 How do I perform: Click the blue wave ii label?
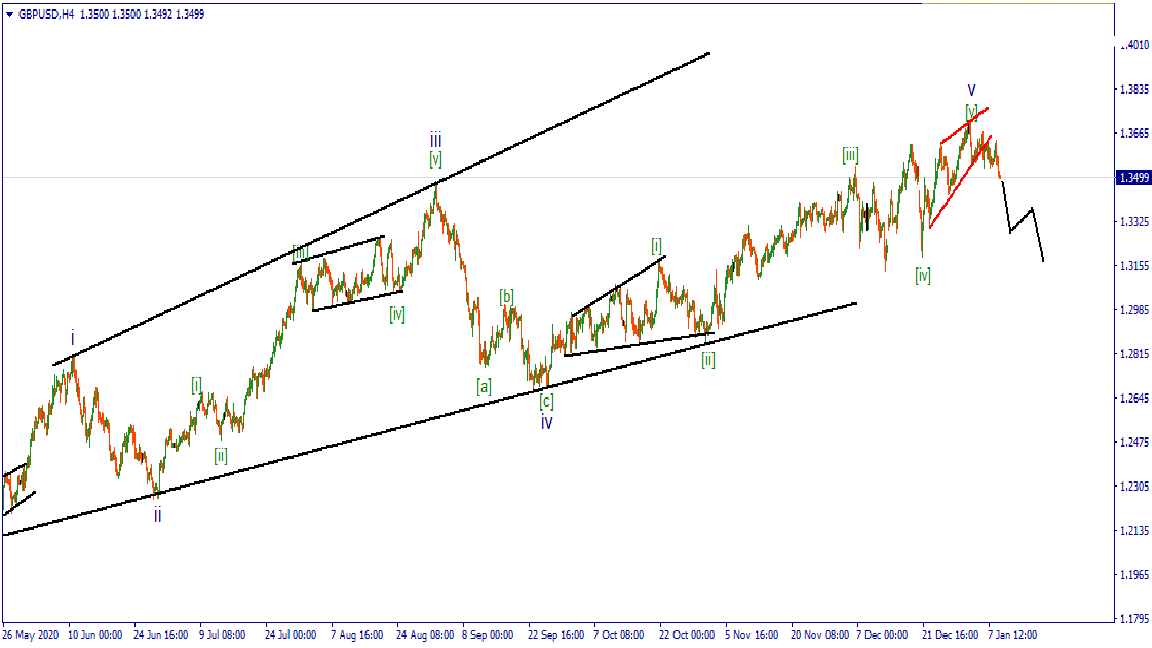click(x=157, y=516)
